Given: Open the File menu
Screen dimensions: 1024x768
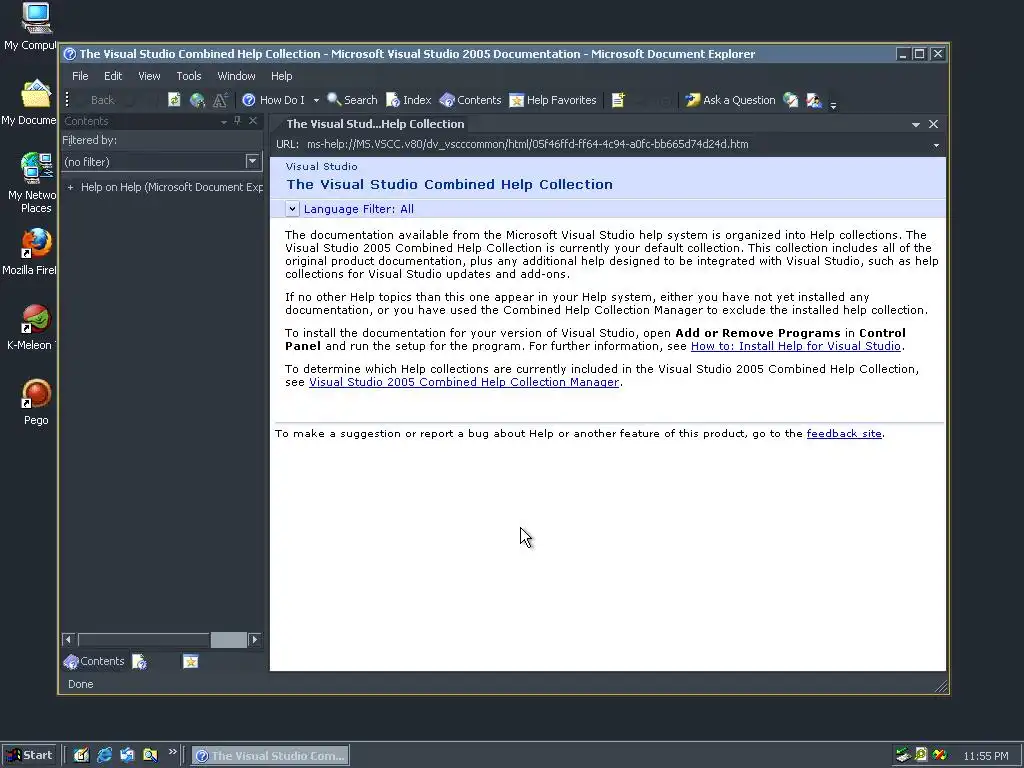Looking at the screenshot, I should pos(80,76).
